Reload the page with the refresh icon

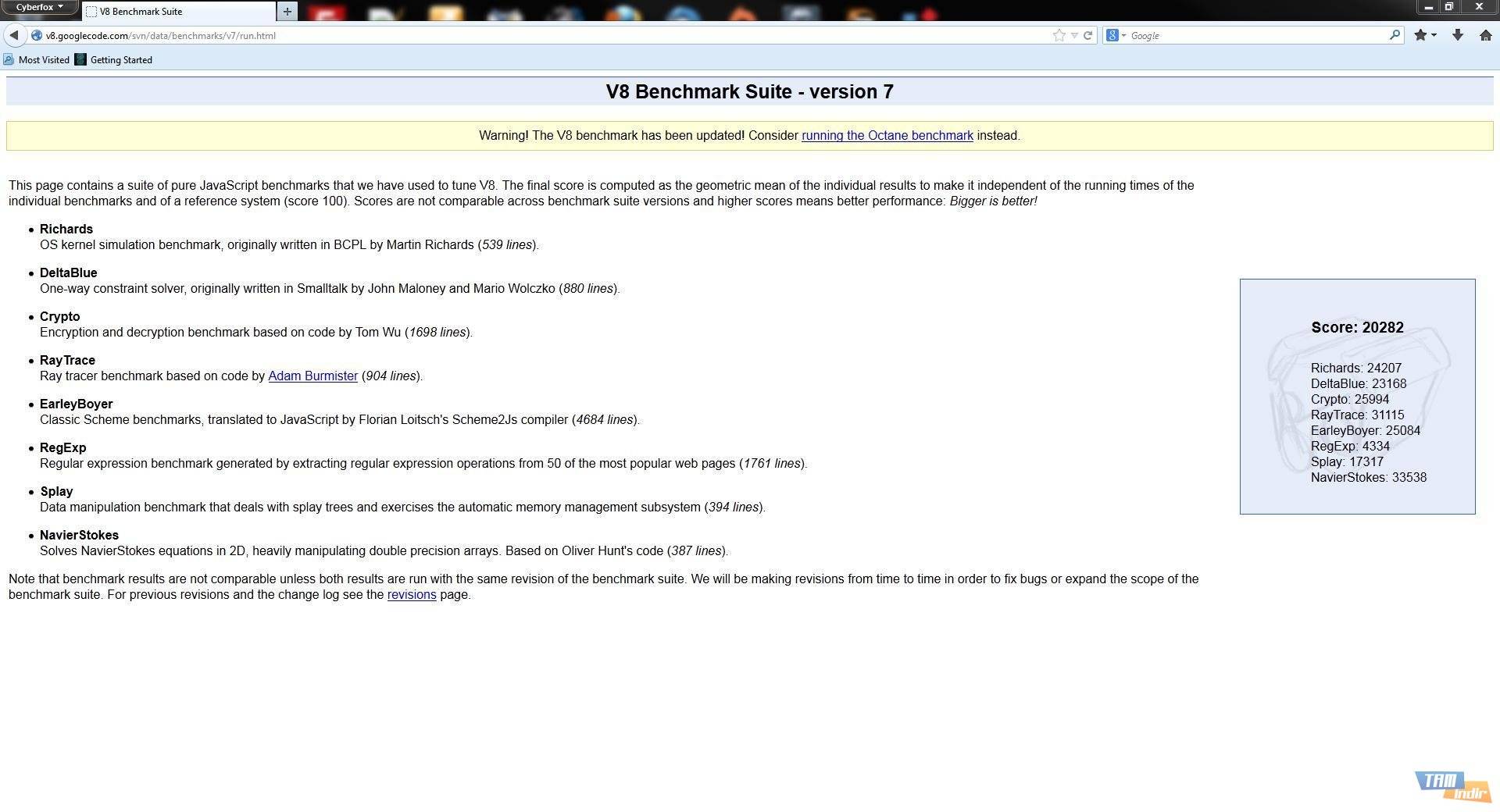pos(1087,35)
